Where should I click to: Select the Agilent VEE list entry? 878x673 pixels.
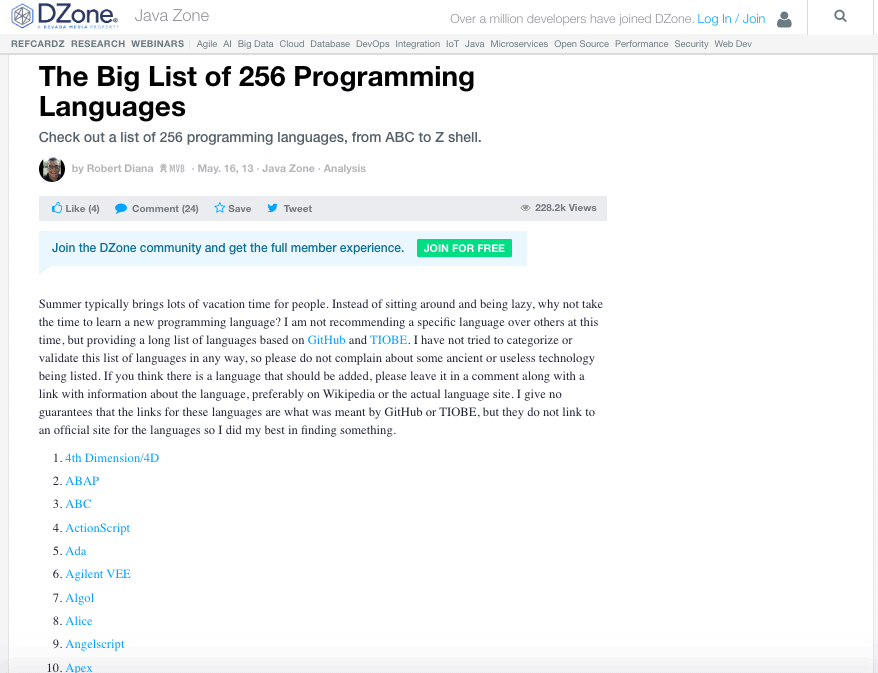pos(98,574)
